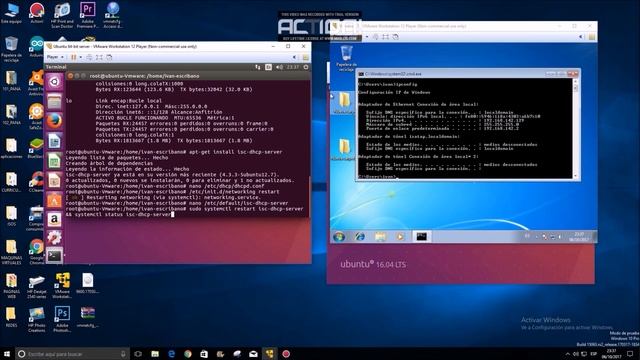Screen dimensions: 640x360
Task: Launch Firefox from Ubuntu launcher
Action: tap(54, 121)
